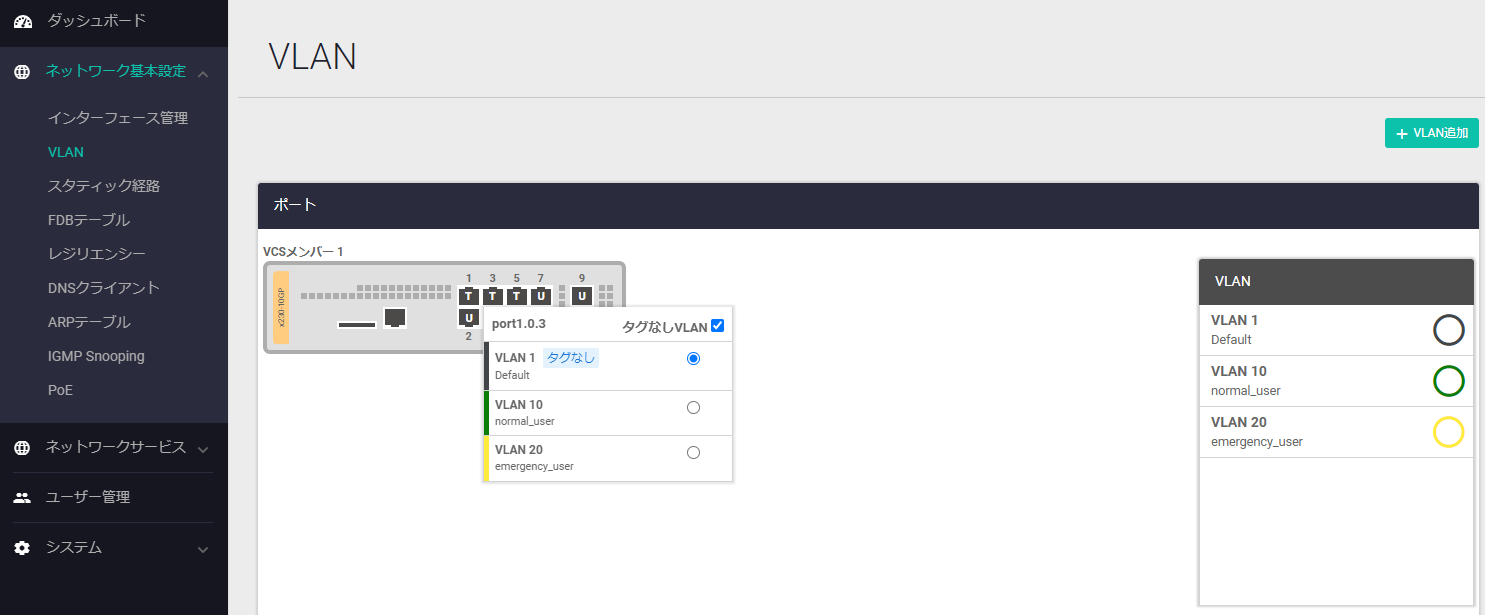Expand the ネットワークサービス menu chevron
The image size is (1485, 615).
point(203,448)
